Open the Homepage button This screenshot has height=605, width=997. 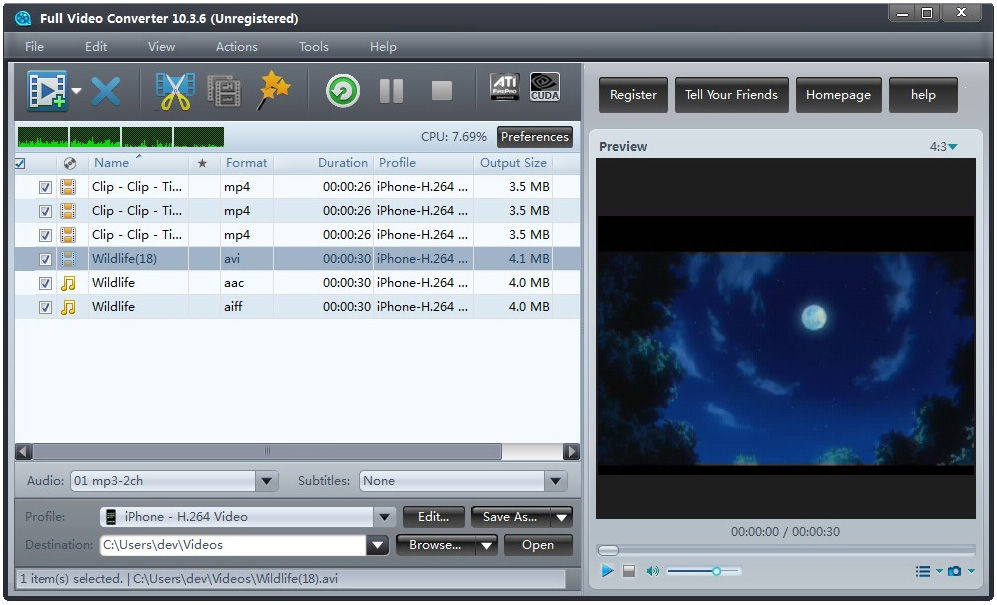(838, 95)
